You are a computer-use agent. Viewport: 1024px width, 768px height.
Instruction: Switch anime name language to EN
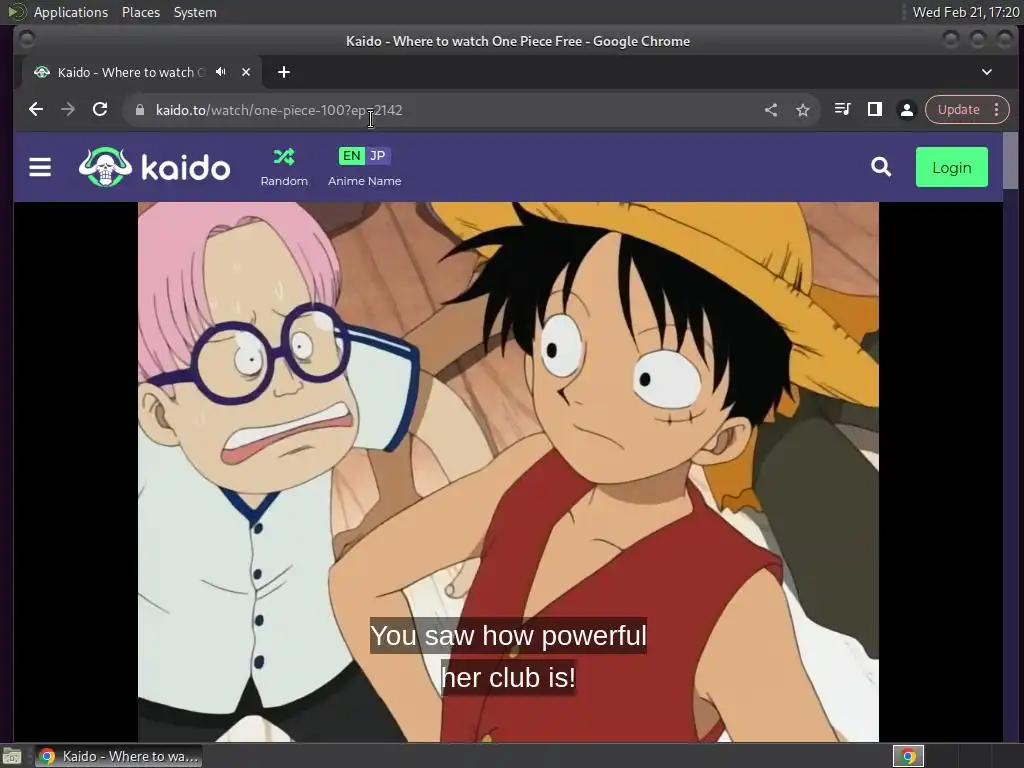pyautogui.click(x=351, y=155)
